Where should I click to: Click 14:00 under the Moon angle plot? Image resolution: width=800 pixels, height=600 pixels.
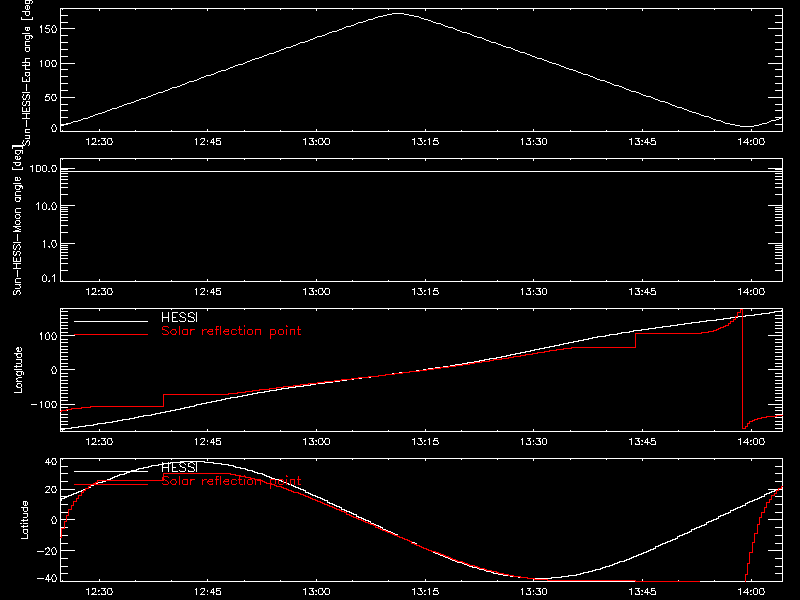tap(751, 292)
